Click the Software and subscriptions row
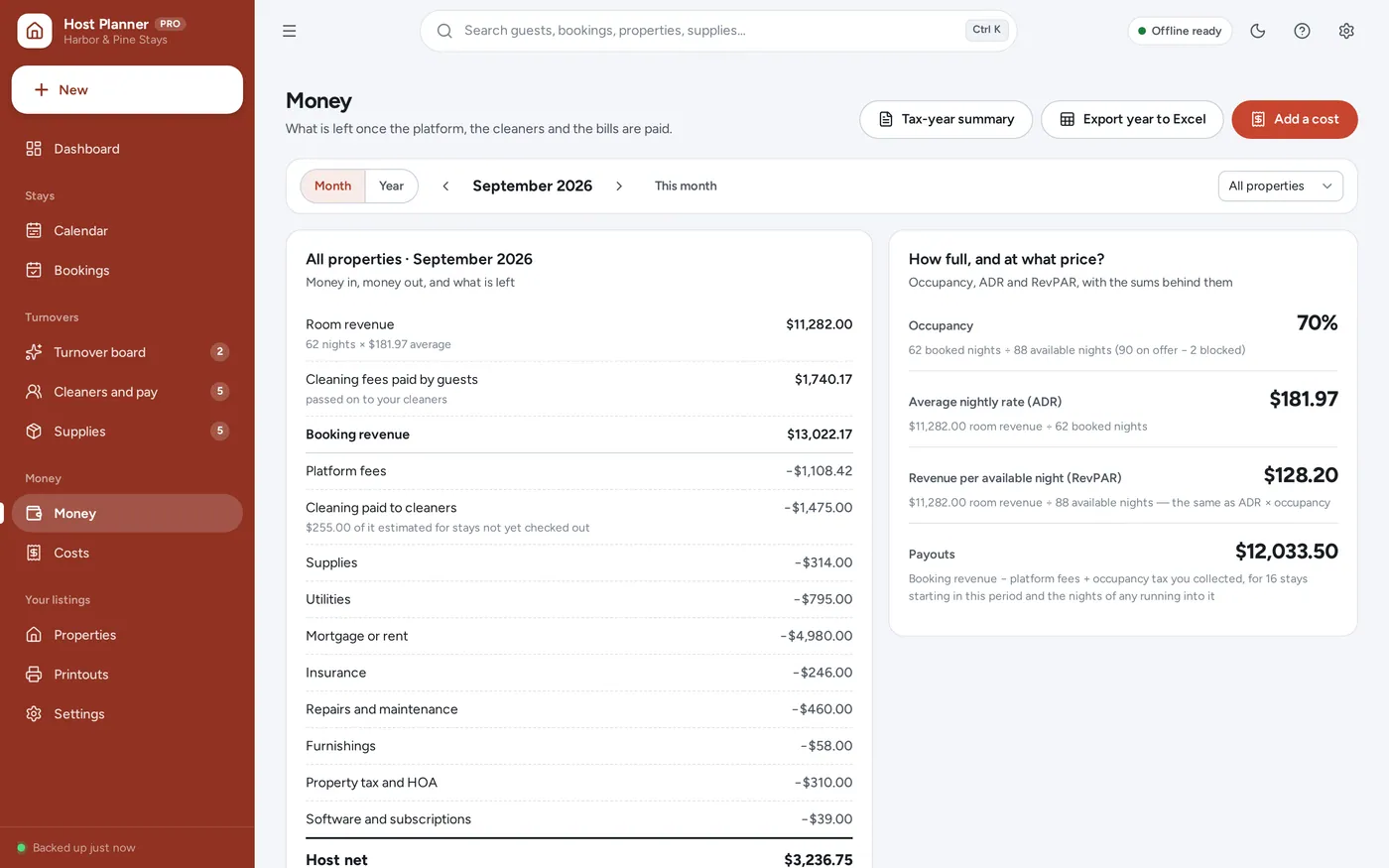The image size is (1389, 868). (x=579, y=819)
